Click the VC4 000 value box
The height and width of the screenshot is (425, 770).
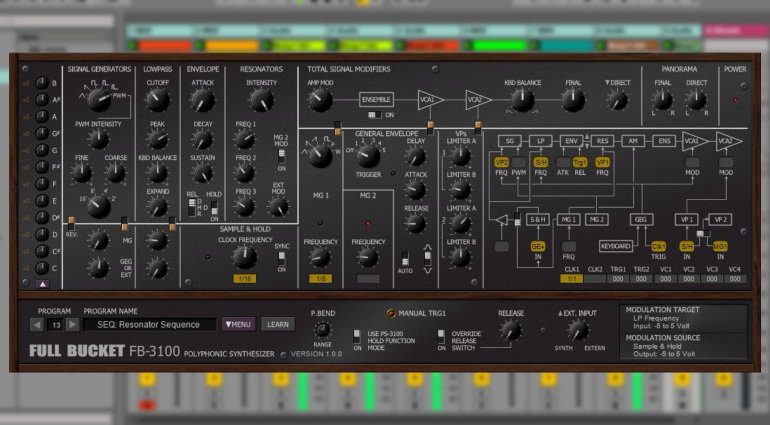(735, 279)
